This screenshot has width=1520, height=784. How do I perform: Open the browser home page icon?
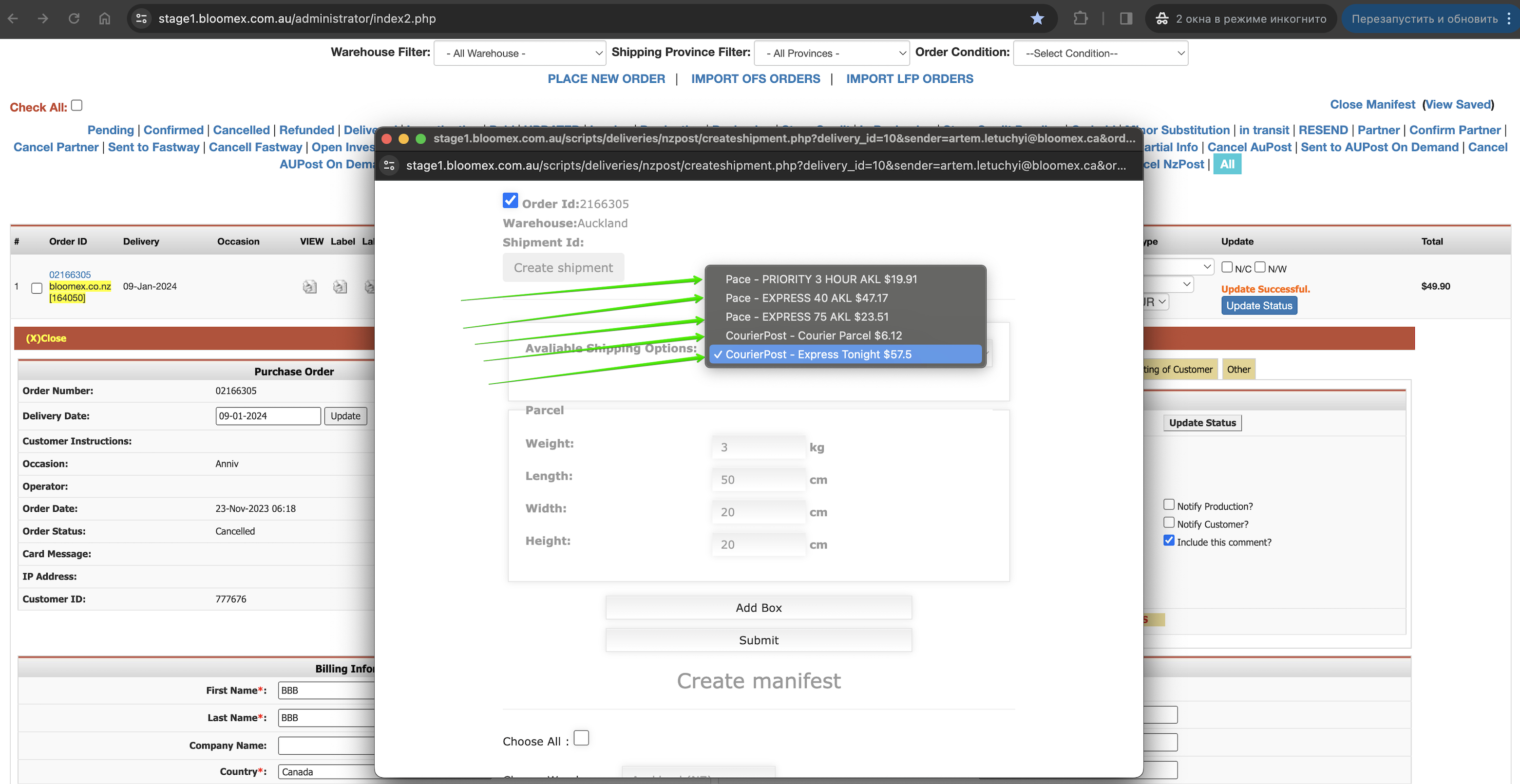pos(104,19)
